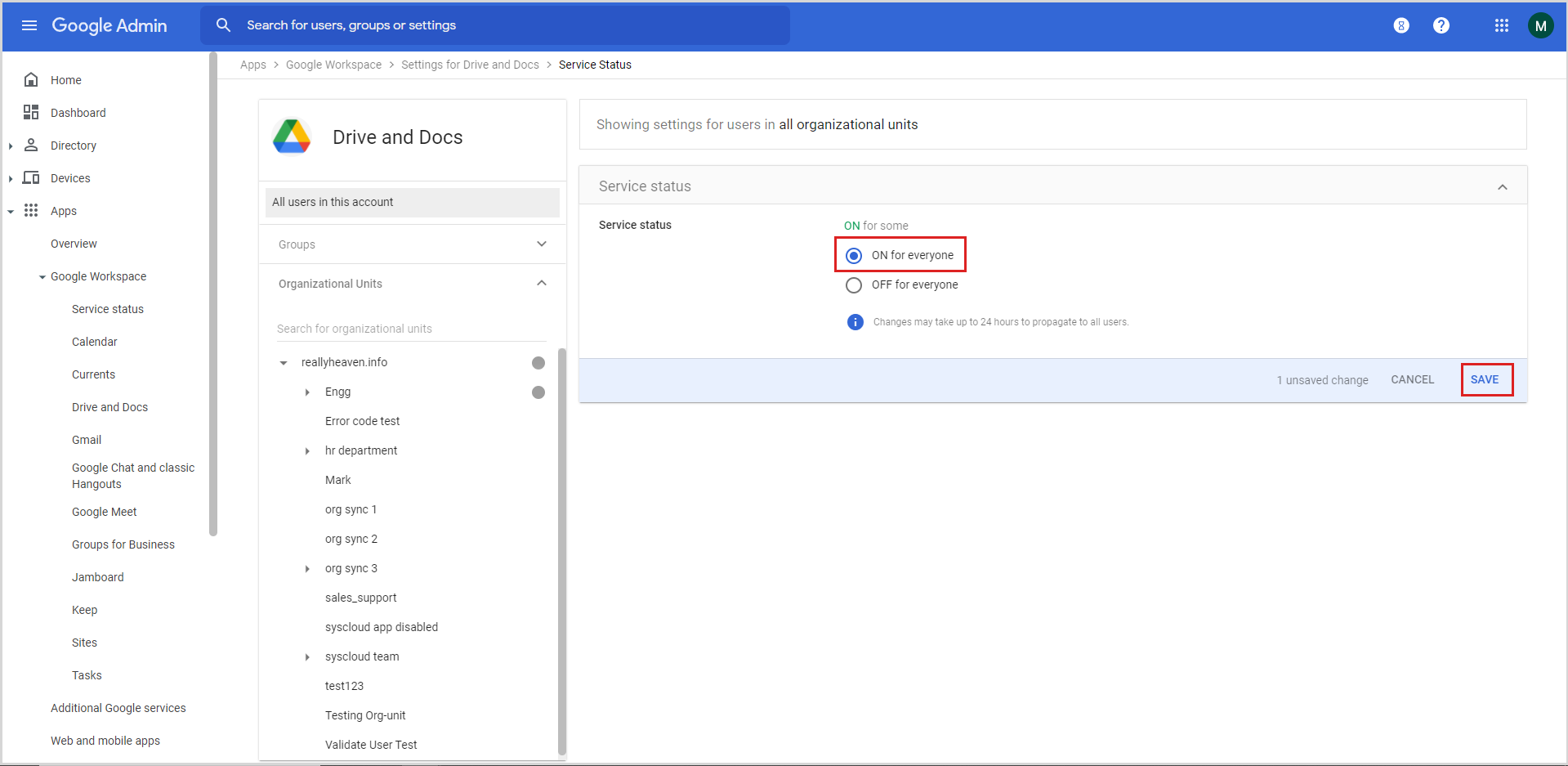Viewport: 1568px width, 766px height.
Task: Select syscloud app disabled unit
Action: click(x=382, y=627)
